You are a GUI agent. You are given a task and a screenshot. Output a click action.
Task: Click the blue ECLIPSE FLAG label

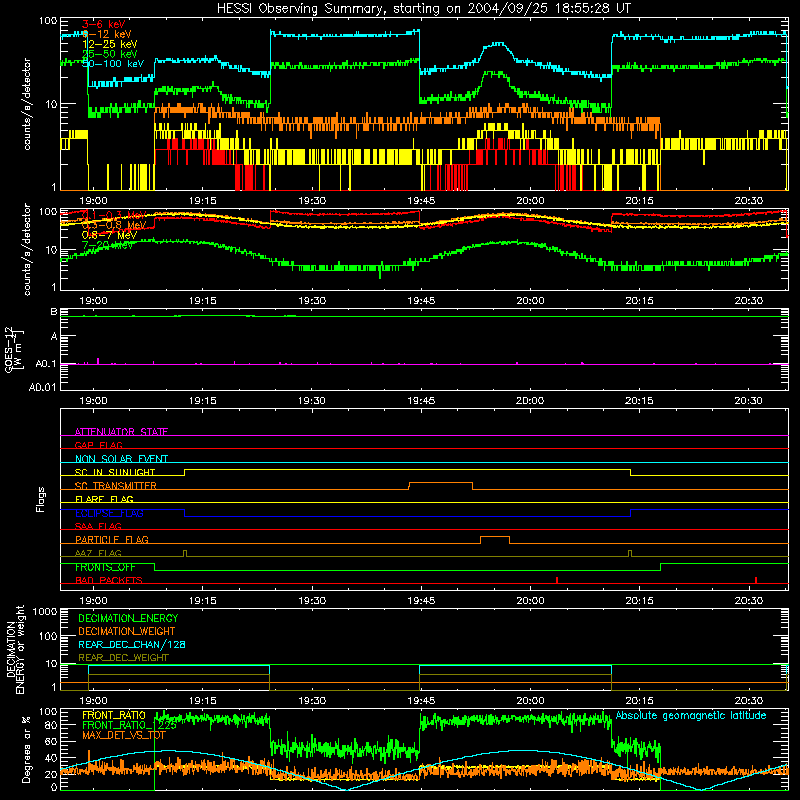click(109, 513)
